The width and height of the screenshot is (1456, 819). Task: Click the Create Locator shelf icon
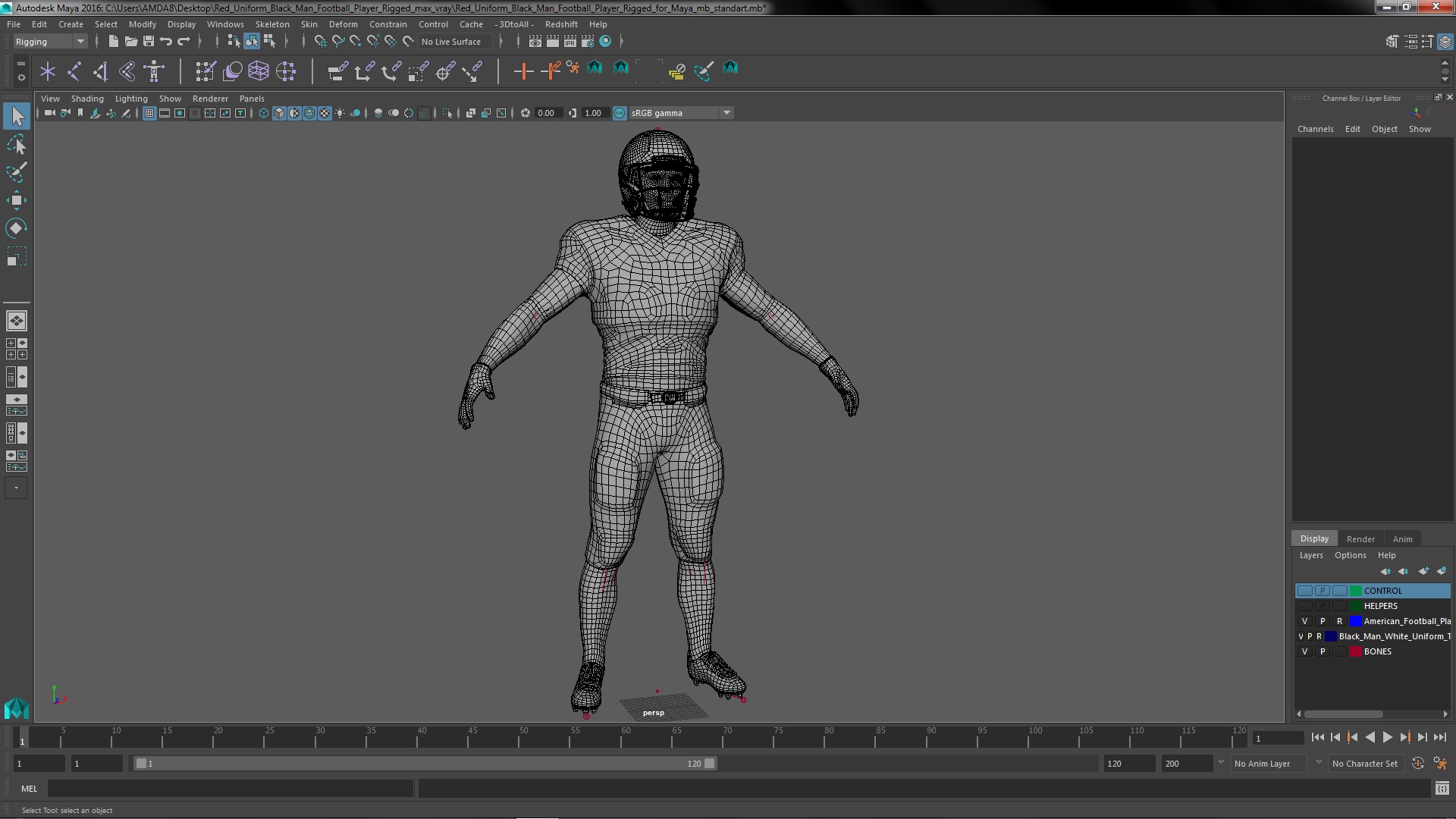tap(48, 71)
